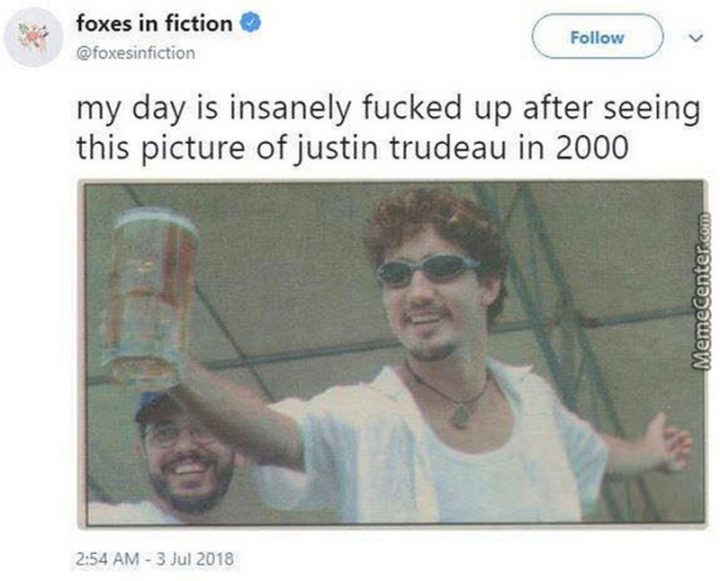Click the tweet's first line of text
The width and height of the screenshot is (720, 581).
coord(388,109)
